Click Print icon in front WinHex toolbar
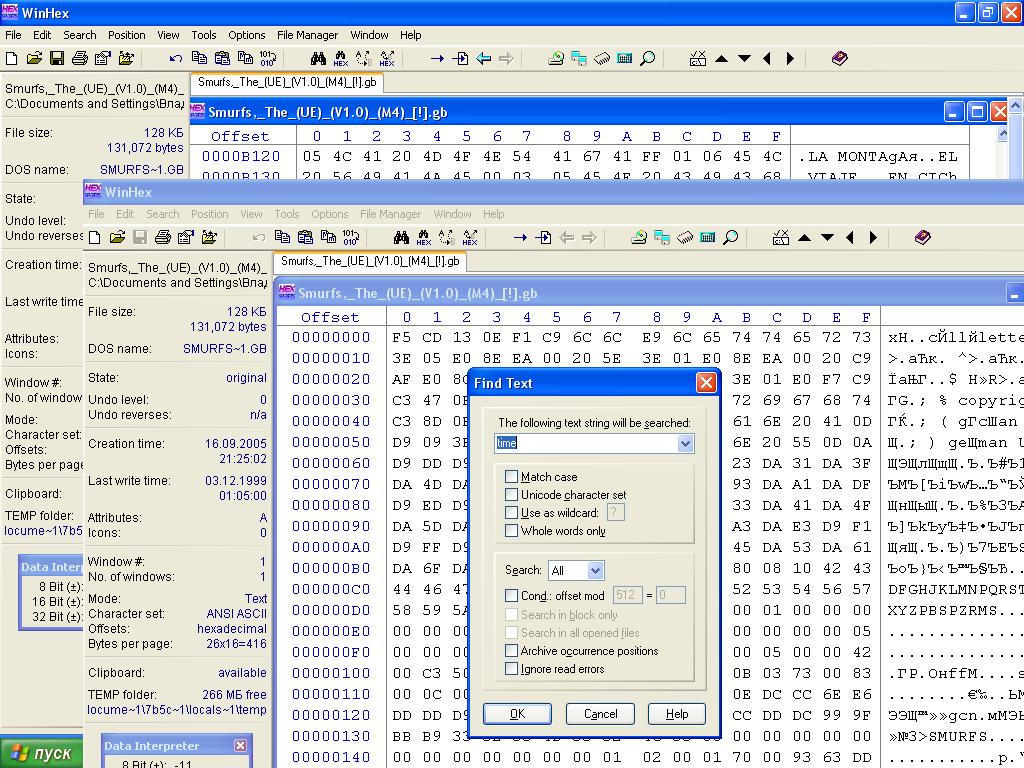This screenshot has width=1024, height=768. [x=163, y=238]
